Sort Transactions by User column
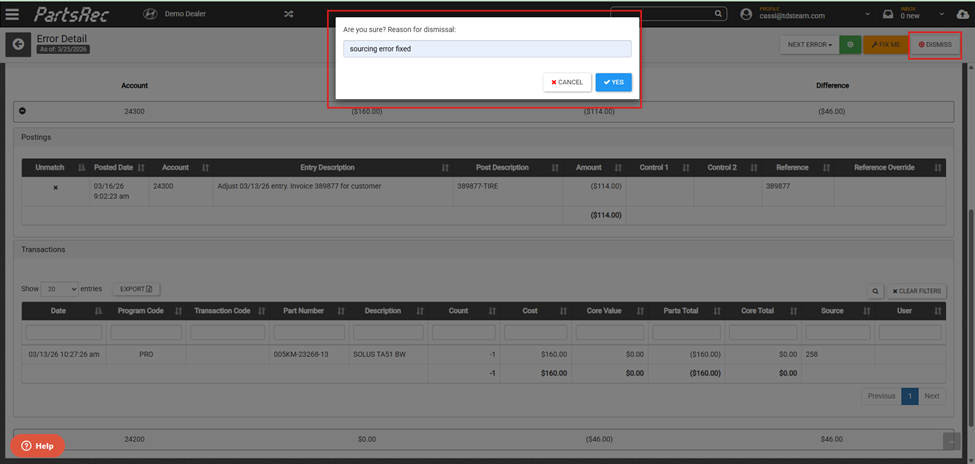This screenshot has width=975, height=464. click(910, 310)
